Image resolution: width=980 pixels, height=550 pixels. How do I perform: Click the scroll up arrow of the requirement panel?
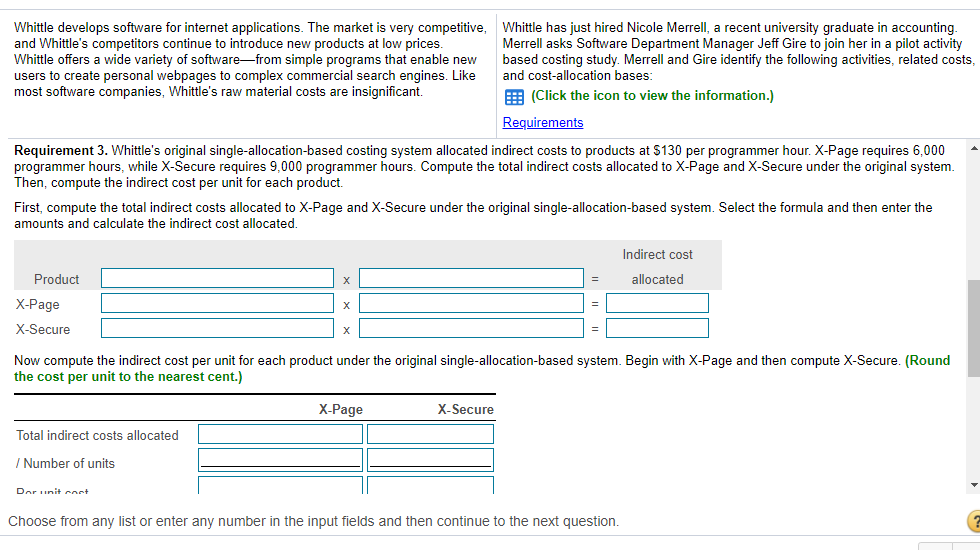click(974, 149)
